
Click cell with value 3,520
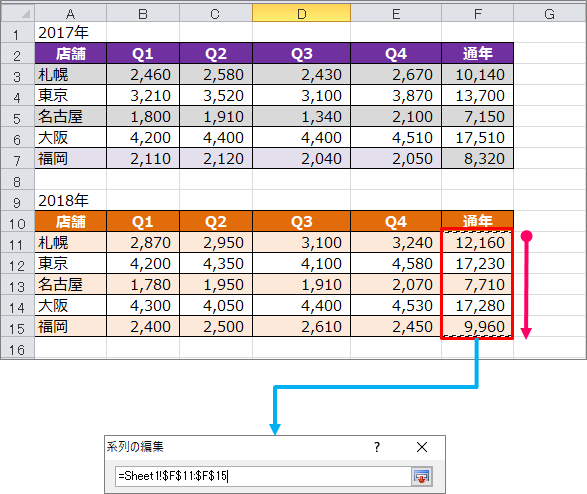click(x=216, y=95)
